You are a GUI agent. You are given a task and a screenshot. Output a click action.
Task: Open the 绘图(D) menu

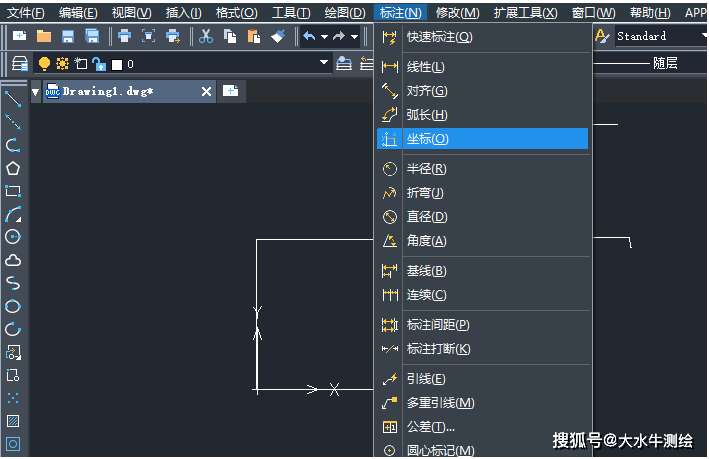[345, 13]
